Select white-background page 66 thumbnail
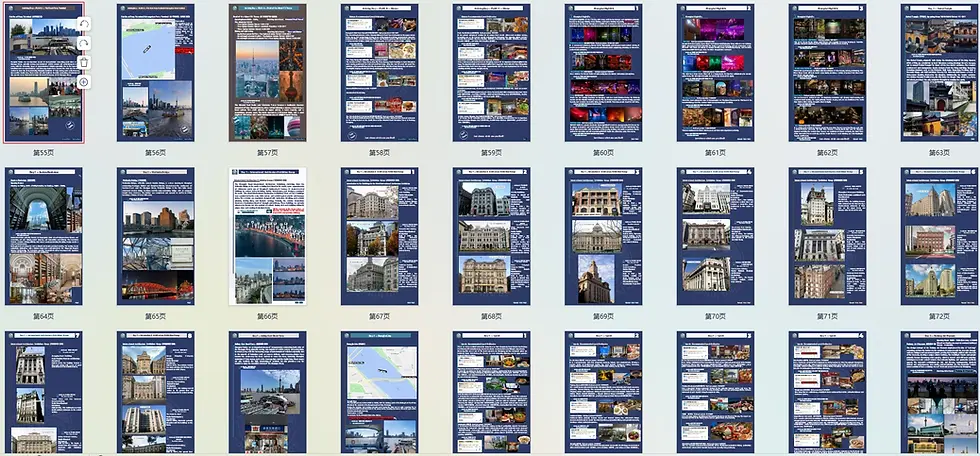980x456 pixels. (268, 236)
